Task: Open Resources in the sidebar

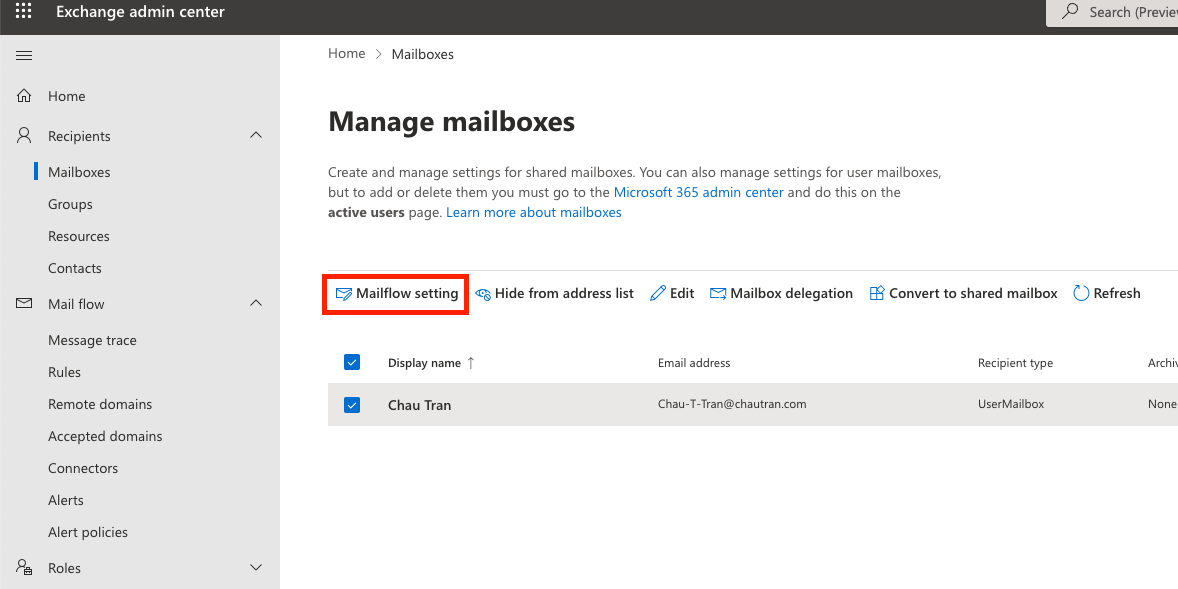Action: coord(78,236)
